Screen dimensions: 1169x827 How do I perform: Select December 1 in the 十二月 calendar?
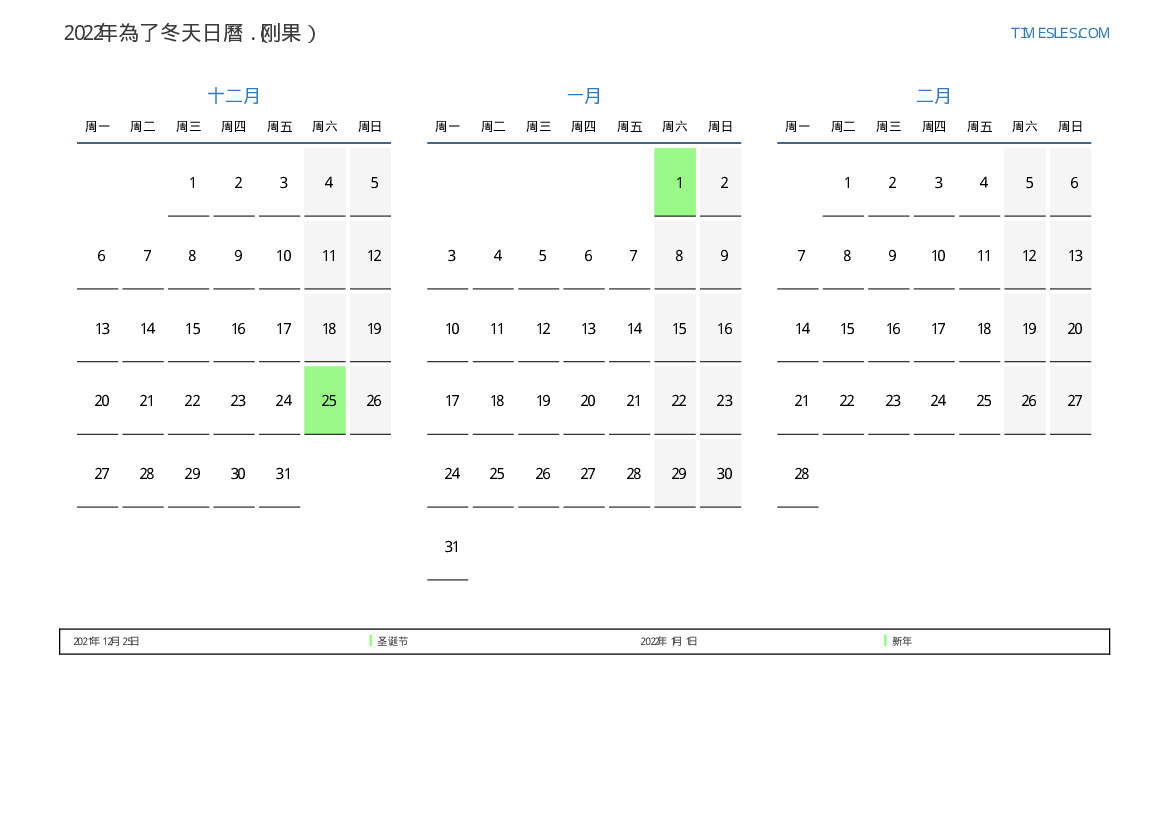[192, 183]
